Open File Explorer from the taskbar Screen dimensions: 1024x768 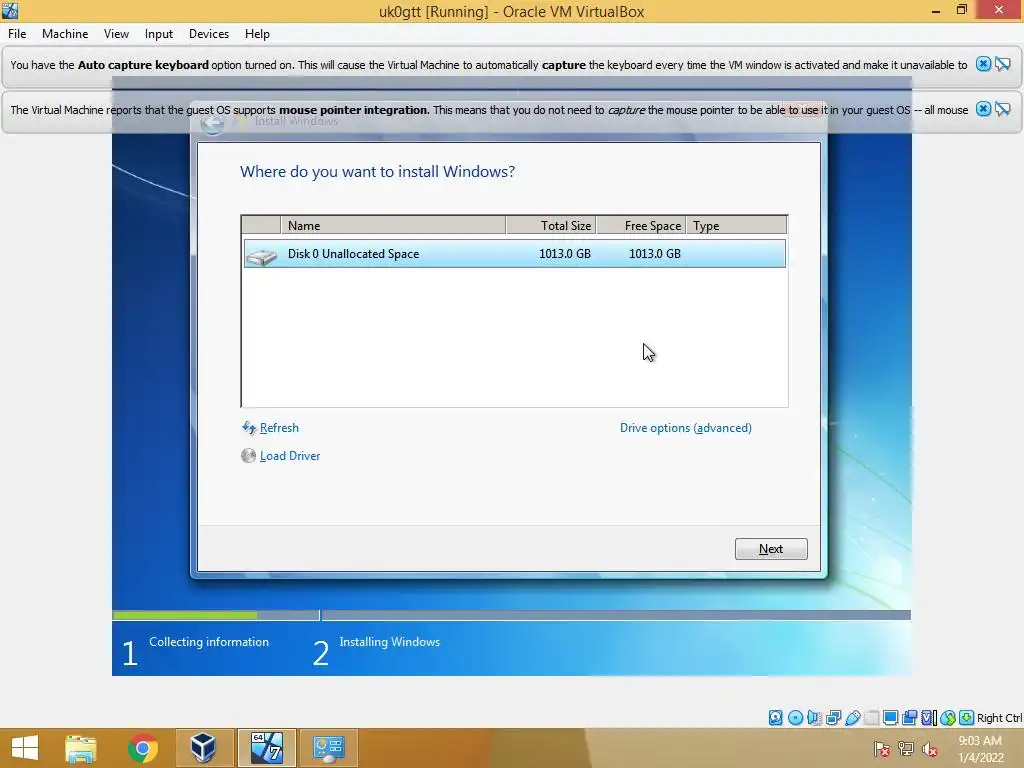[80, 748]
